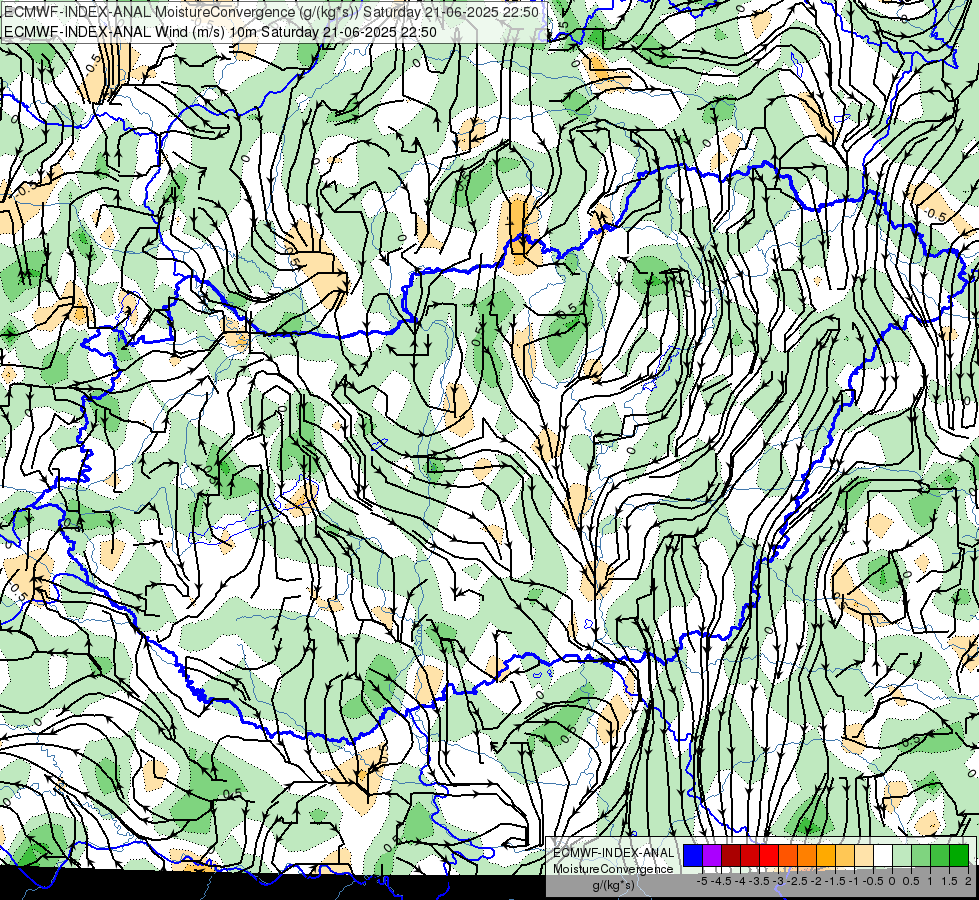This screenshot has width=979, height=900.
Task: Select the white legend swatch
Action: (x=883, y=855)
